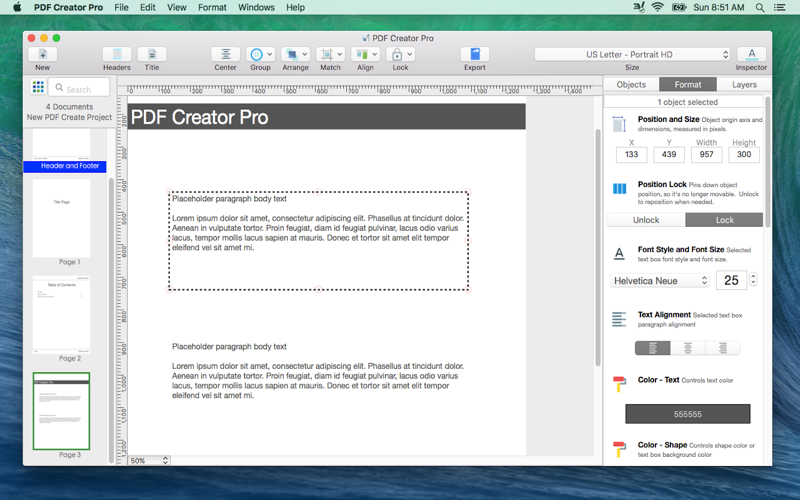Viewport: 800px width, 500px height.
Task: Click the Arrange toolbar icon
Action: point(291,54)
